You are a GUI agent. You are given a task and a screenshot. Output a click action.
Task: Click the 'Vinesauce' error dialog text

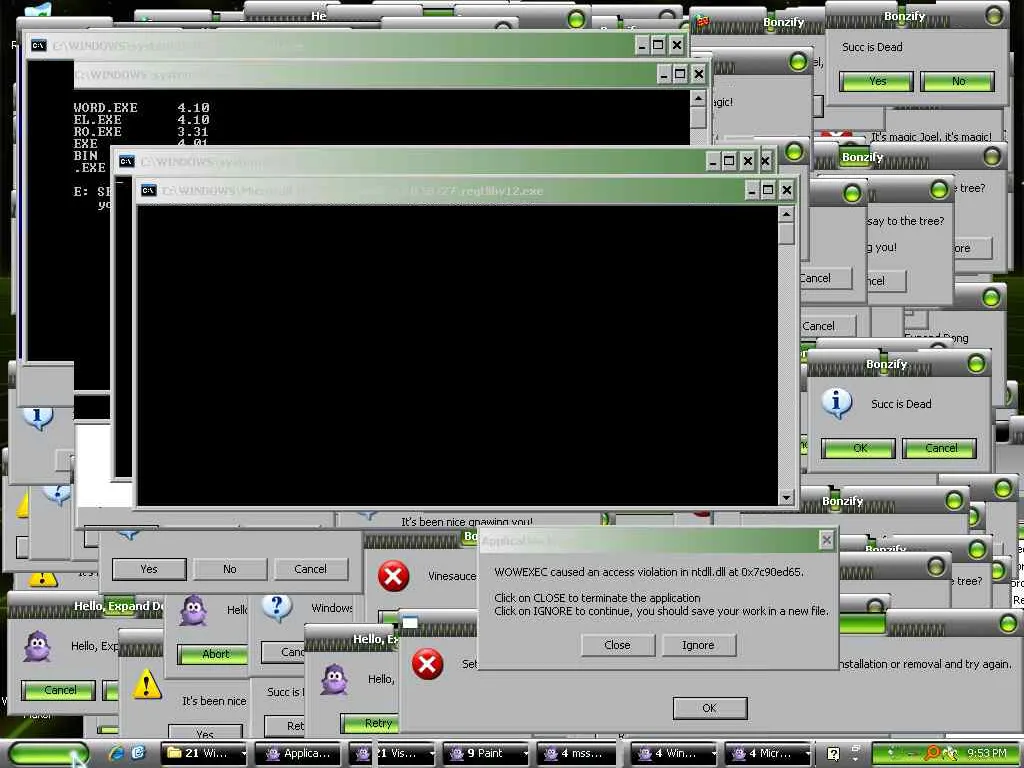pyautogui.click(x=452, y=576)
